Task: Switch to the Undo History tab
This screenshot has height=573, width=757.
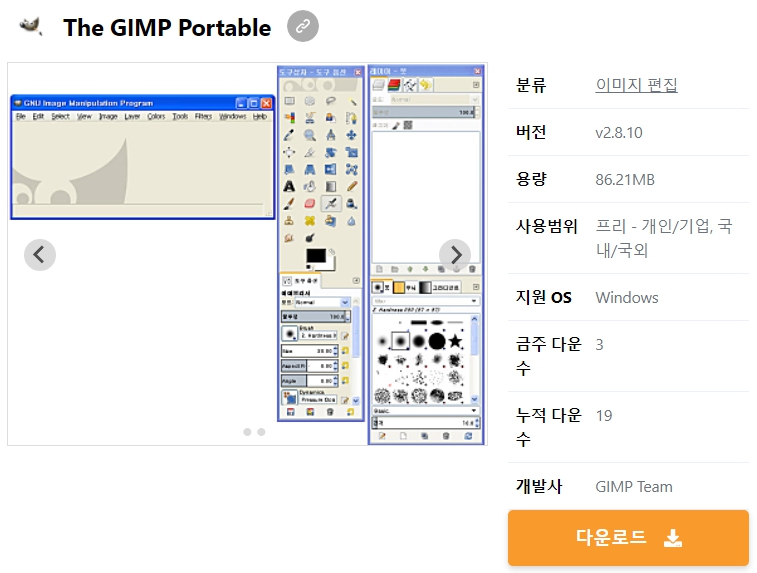Action: 425,85
